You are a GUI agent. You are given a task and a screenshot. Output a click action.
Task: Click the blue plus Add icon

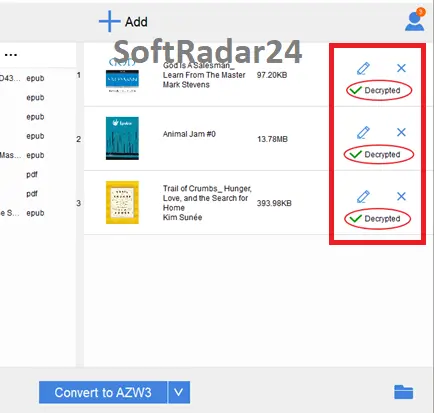[x=110, y=21]
